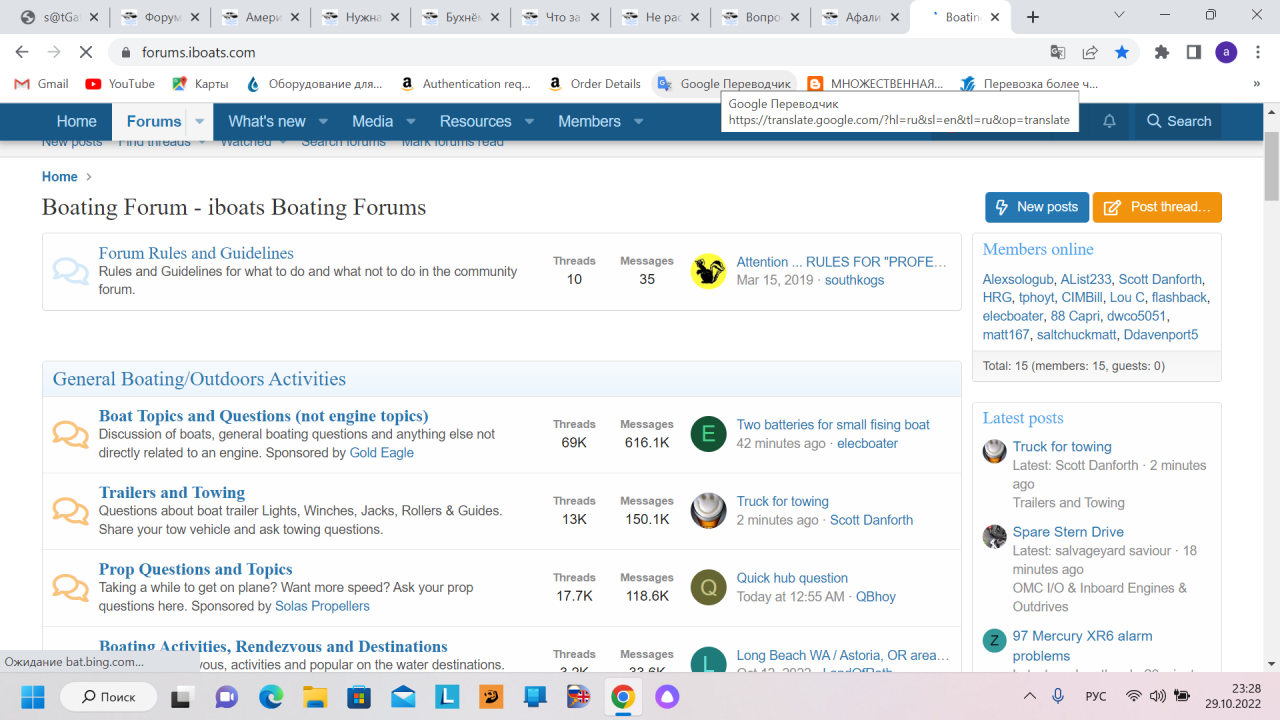Viewport: 1280px width, 720px height.
Task: Click the translate page icon in address bar
Action: (1057, 52)
